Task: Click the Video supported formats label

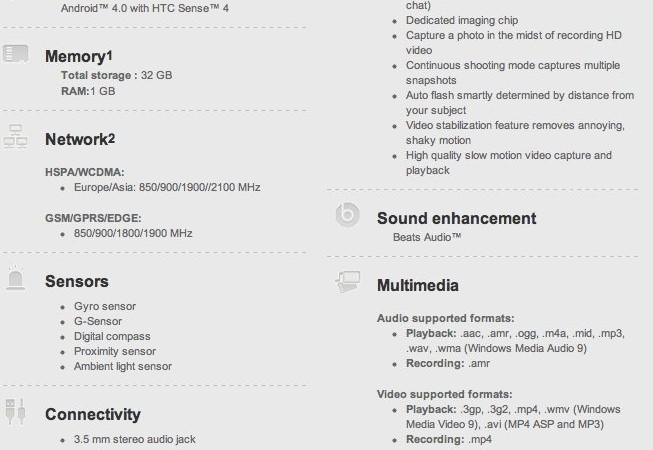Action: [x=444, y=395]
